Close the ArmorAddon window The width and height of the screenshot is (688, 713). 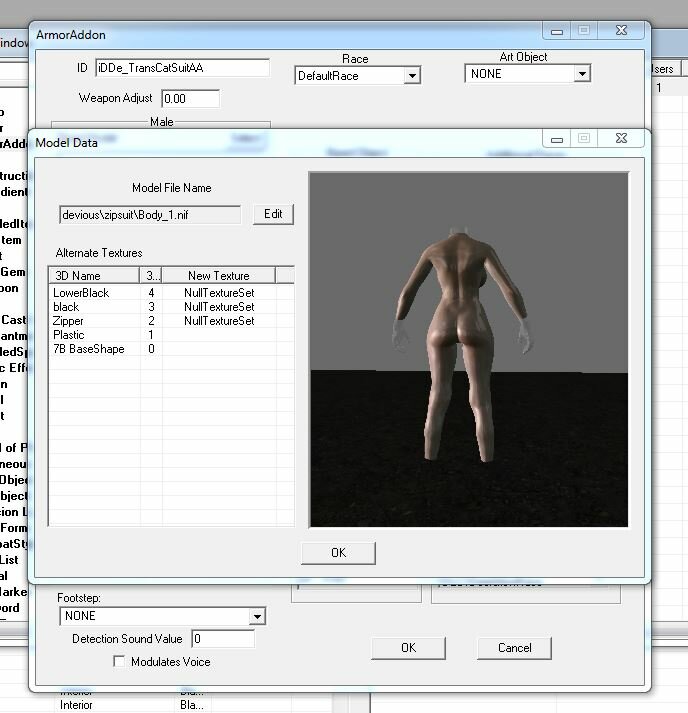(621, 30)
